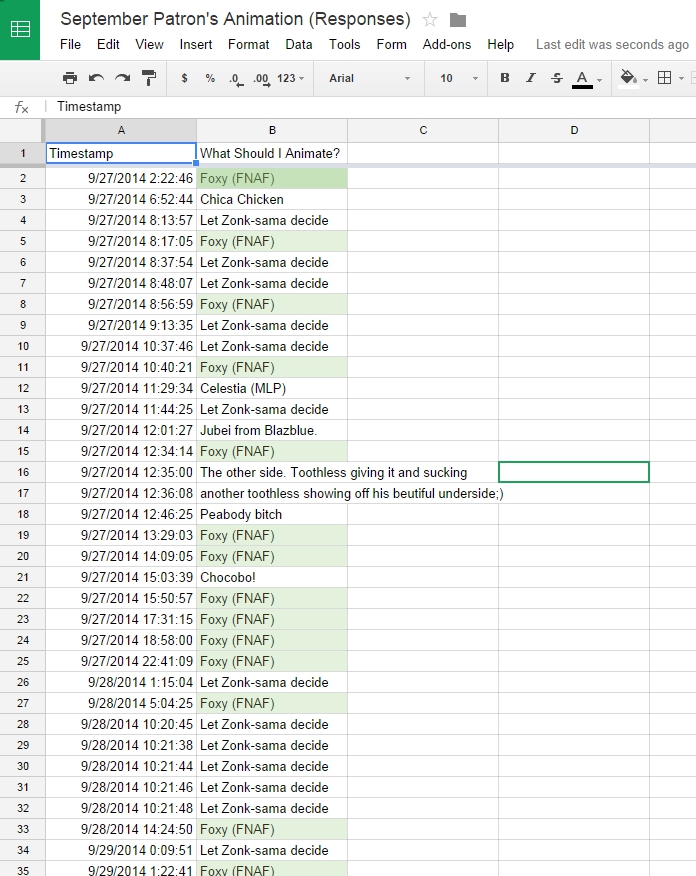Click the 'Last edit was seconds ago' link
696x876 pixels.
(x=612, y=44)
